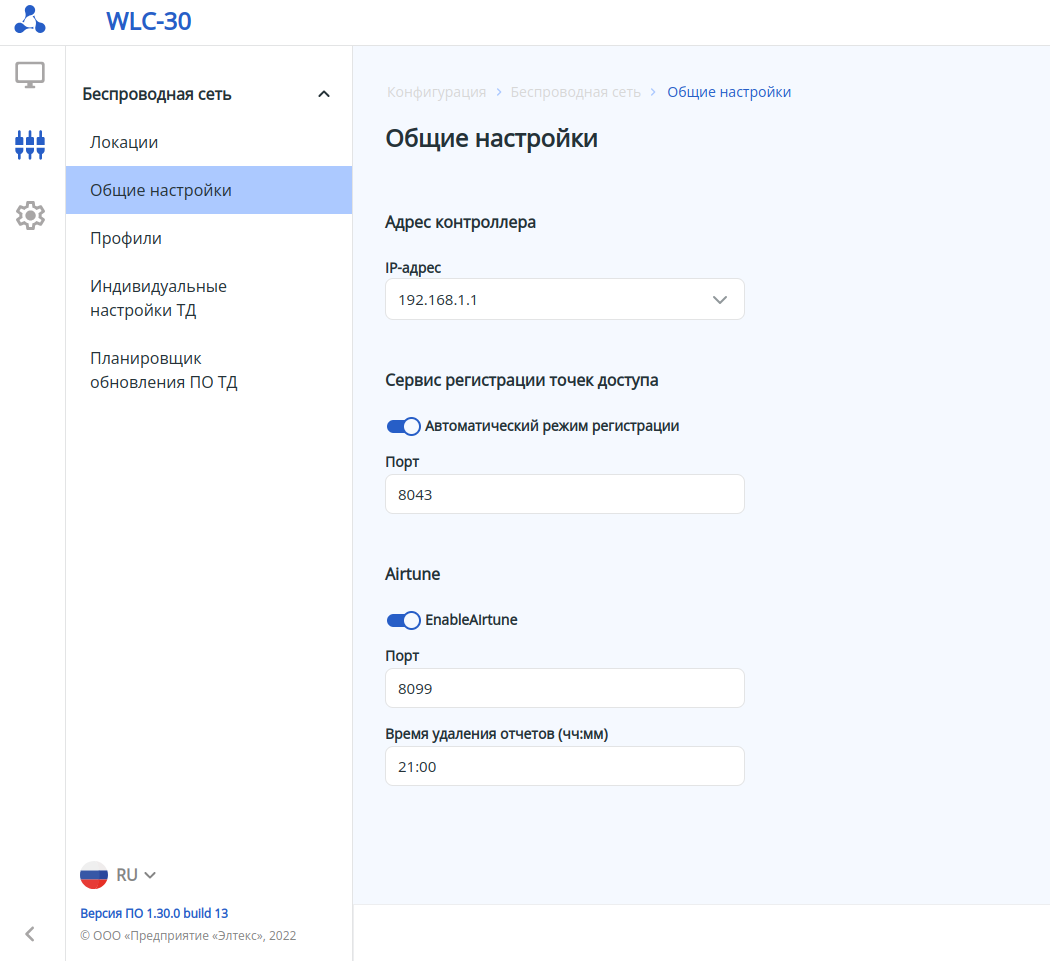This screenshot has height=961, width=1050.
Task: Open the Локации menu item
Action: 124,142
